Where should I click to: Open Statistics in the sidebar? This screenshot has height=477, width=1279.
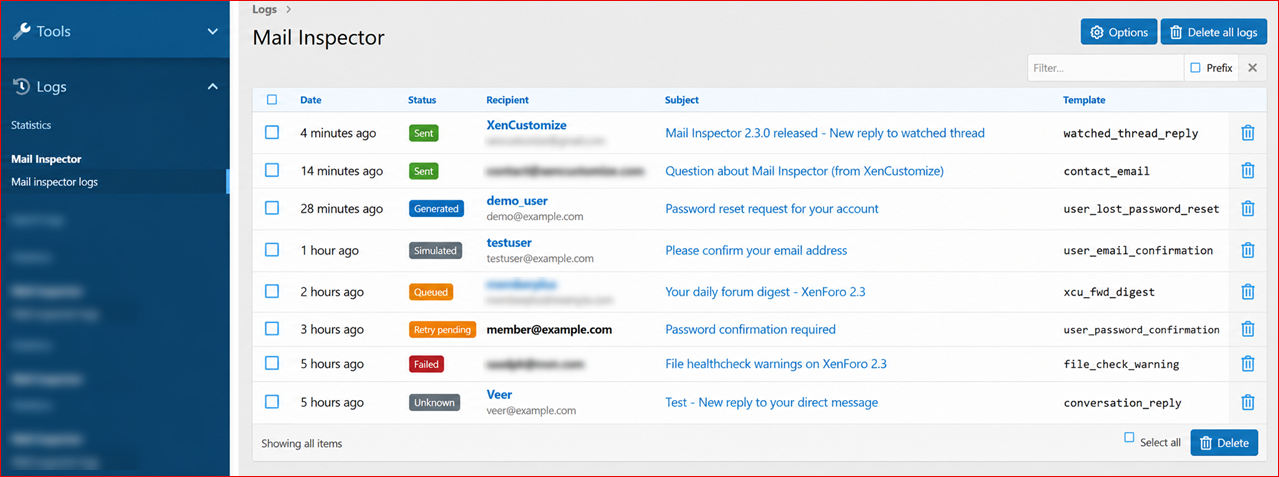pos(31,125)
